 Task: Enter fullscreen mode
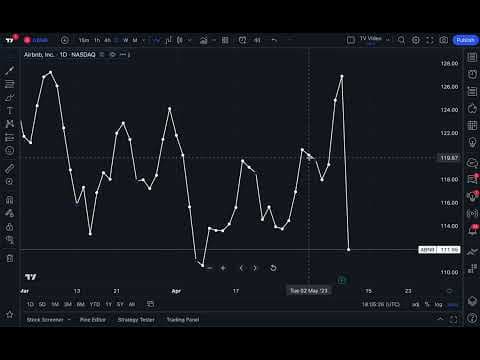click(430, 40)
